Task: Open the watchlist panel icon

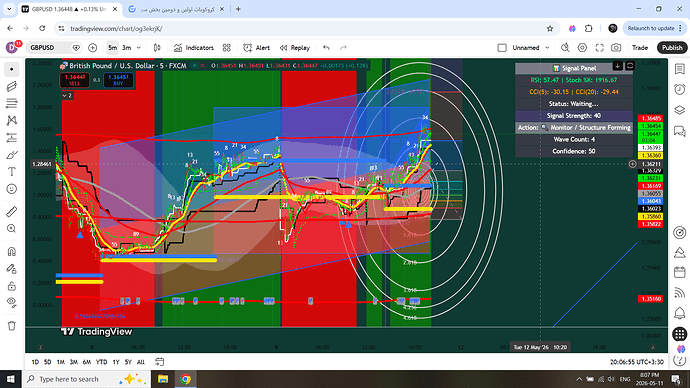Action: [679, 69]
